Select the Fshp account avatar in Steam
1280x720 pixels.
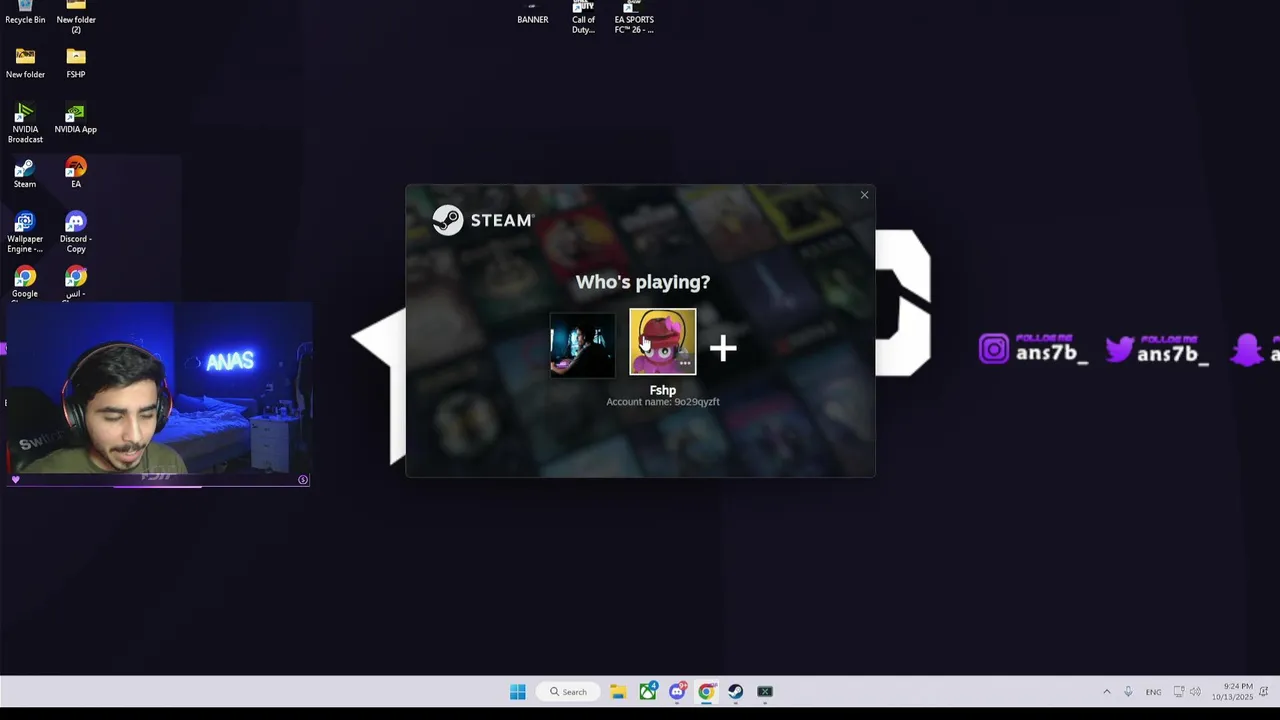pyautogui.click(x=663, y=342)
